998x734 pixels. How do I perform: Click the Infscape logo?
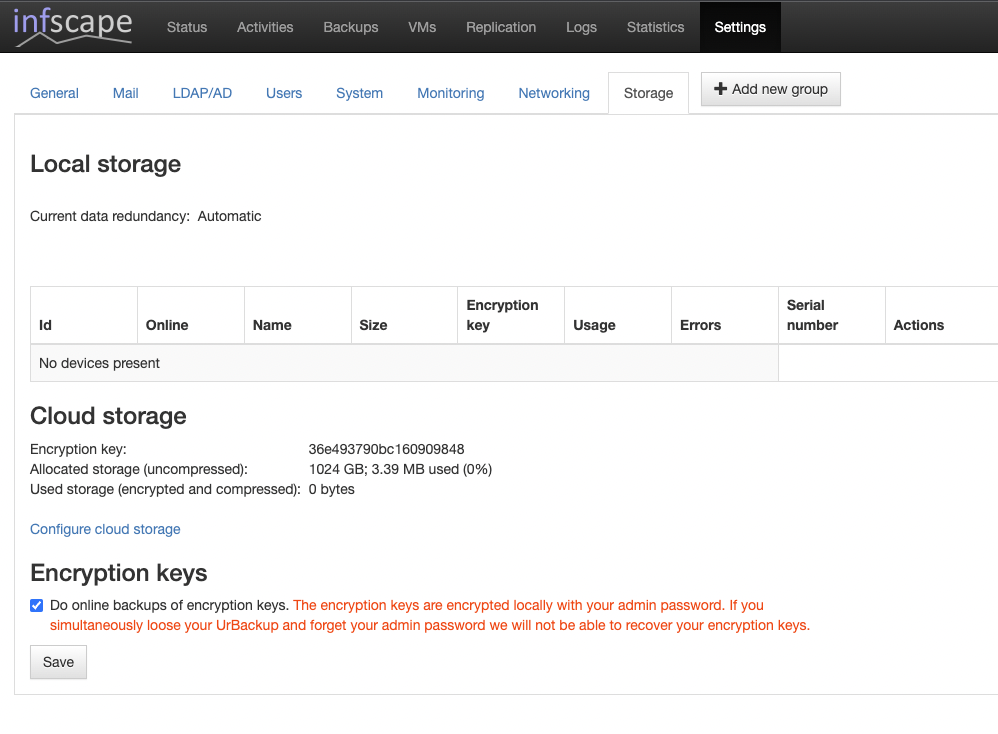[x=72, y=26]
